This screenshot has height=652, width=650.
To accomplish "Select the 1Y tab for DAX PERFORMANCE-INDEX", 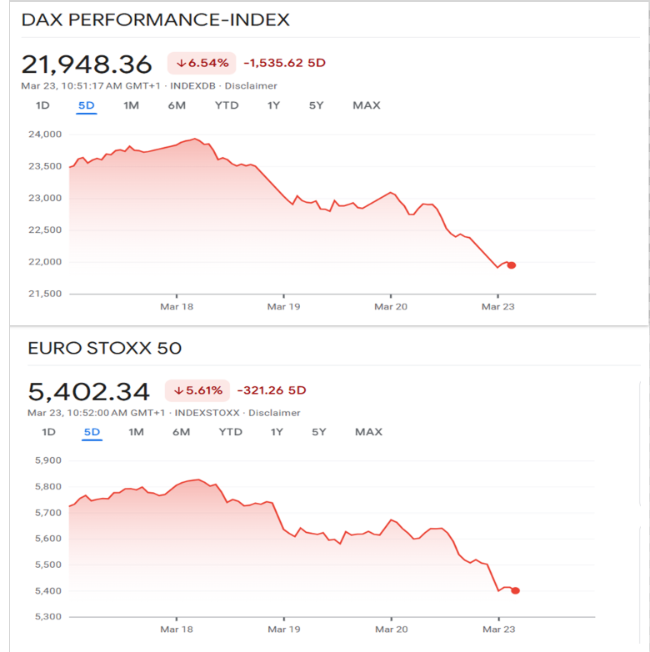I will [273, 106].
